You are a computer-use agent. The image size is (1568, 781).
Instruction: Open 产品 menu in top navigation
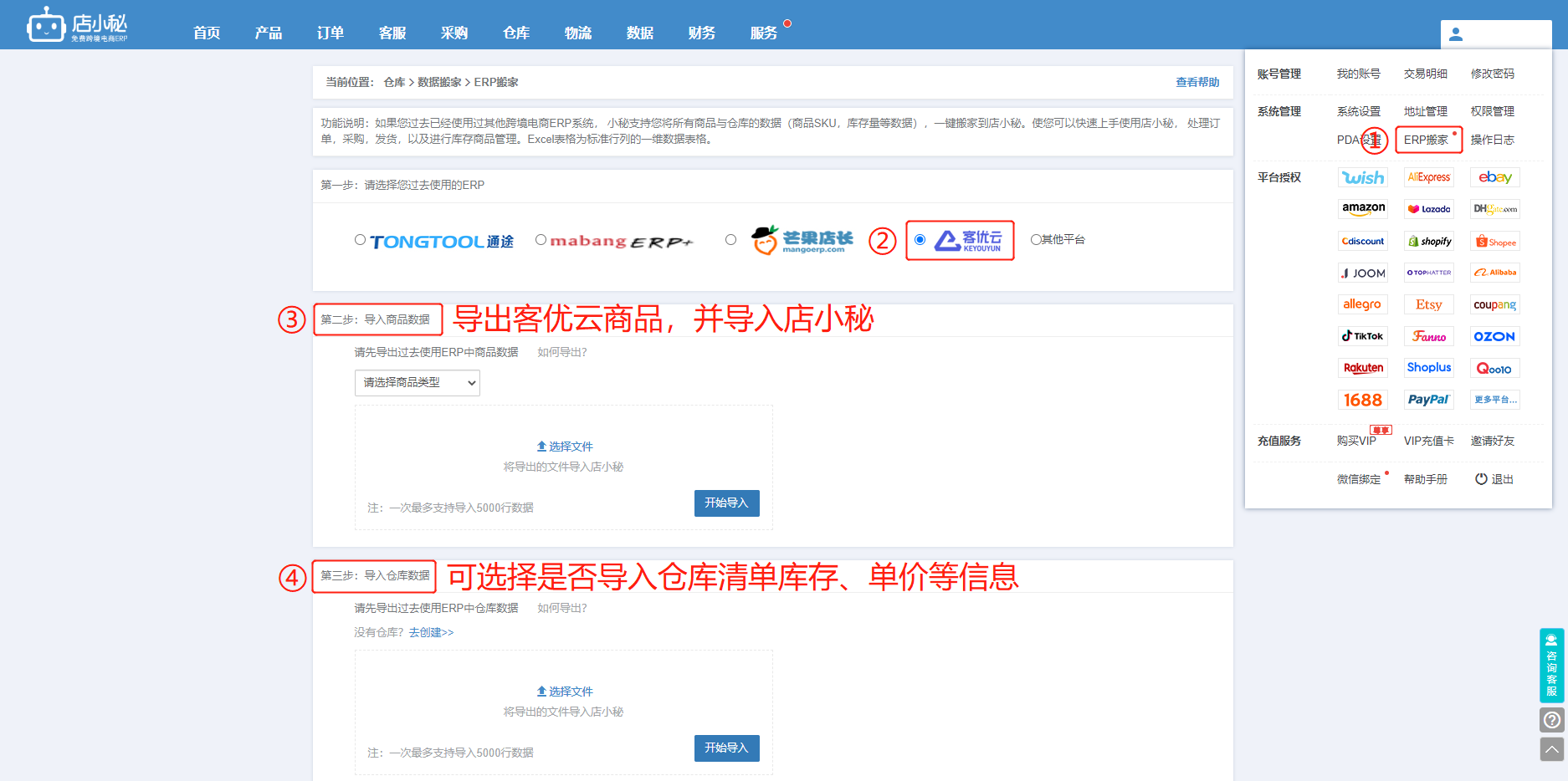coord(269,33)
